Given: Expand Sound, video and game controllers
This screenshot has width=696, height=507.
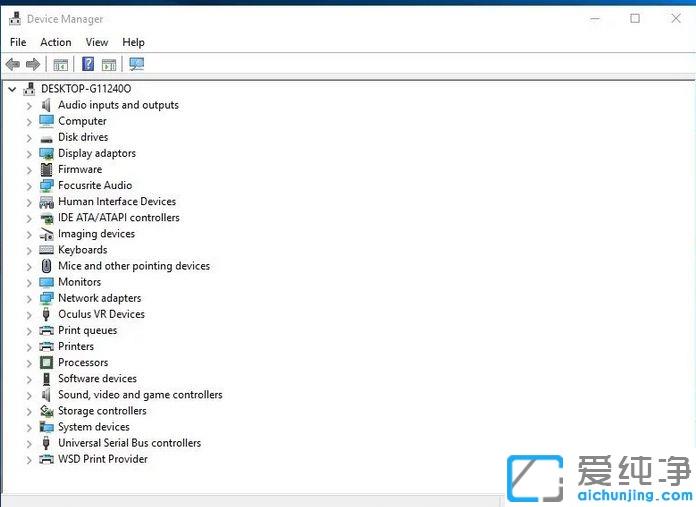Looking at the screenshot, I should pos(29,395).
